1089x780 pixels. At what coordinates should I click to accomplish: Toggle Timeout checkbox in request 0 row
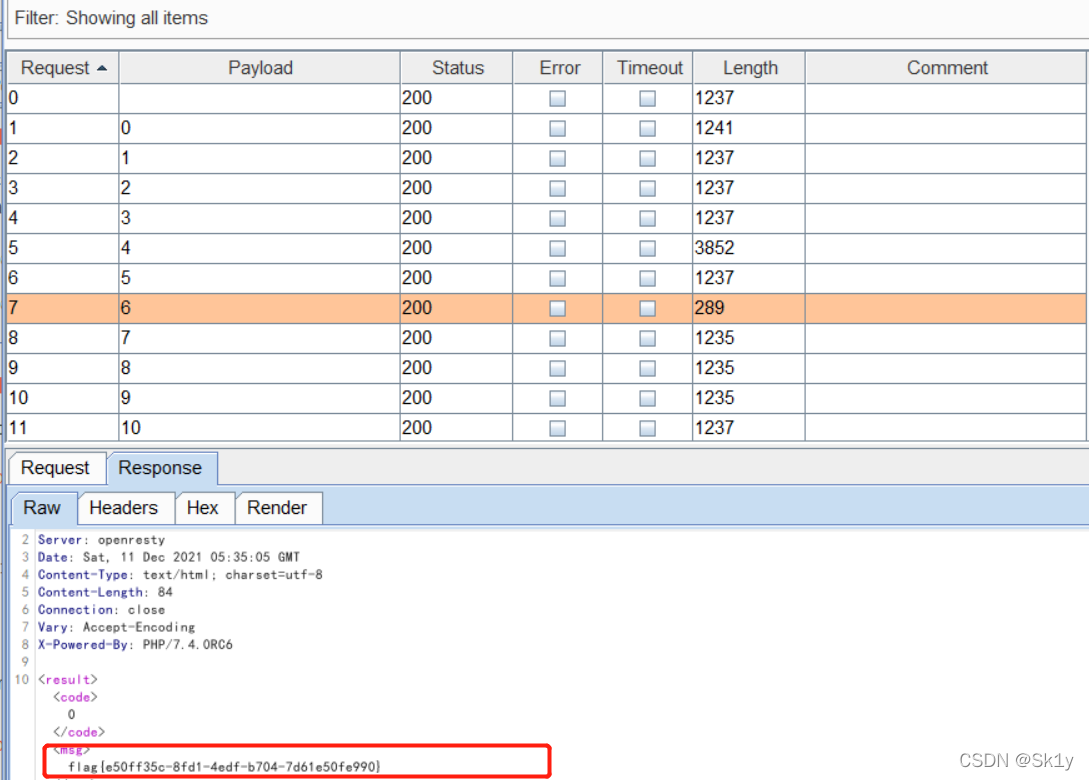(x=647, y=99)
